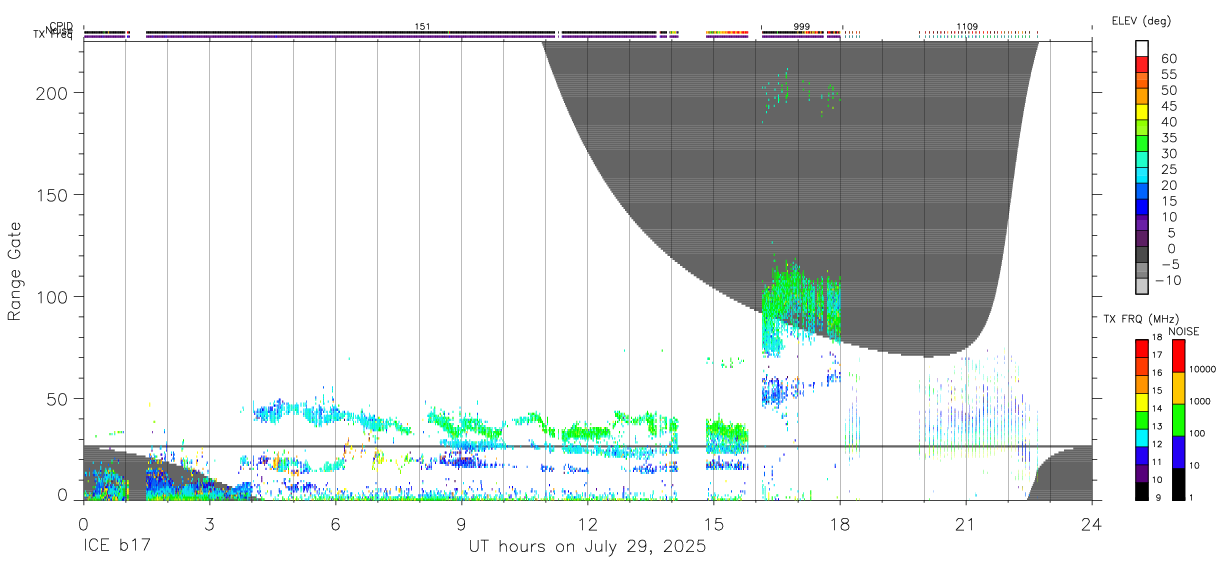Click the '15' hour tick on time axis
Viewport: 1228px width, 567px height.
(x=714, y=524)
